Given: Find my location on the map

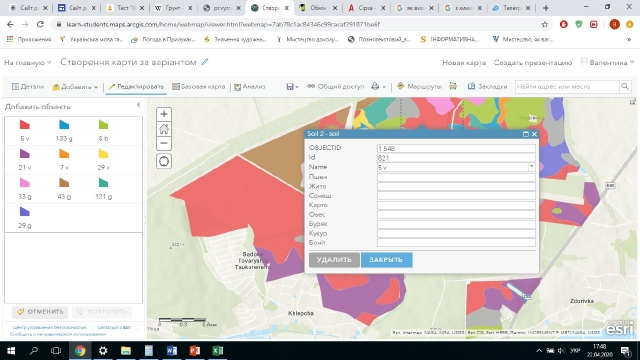Looking at the screenshot, I should 164,161.
